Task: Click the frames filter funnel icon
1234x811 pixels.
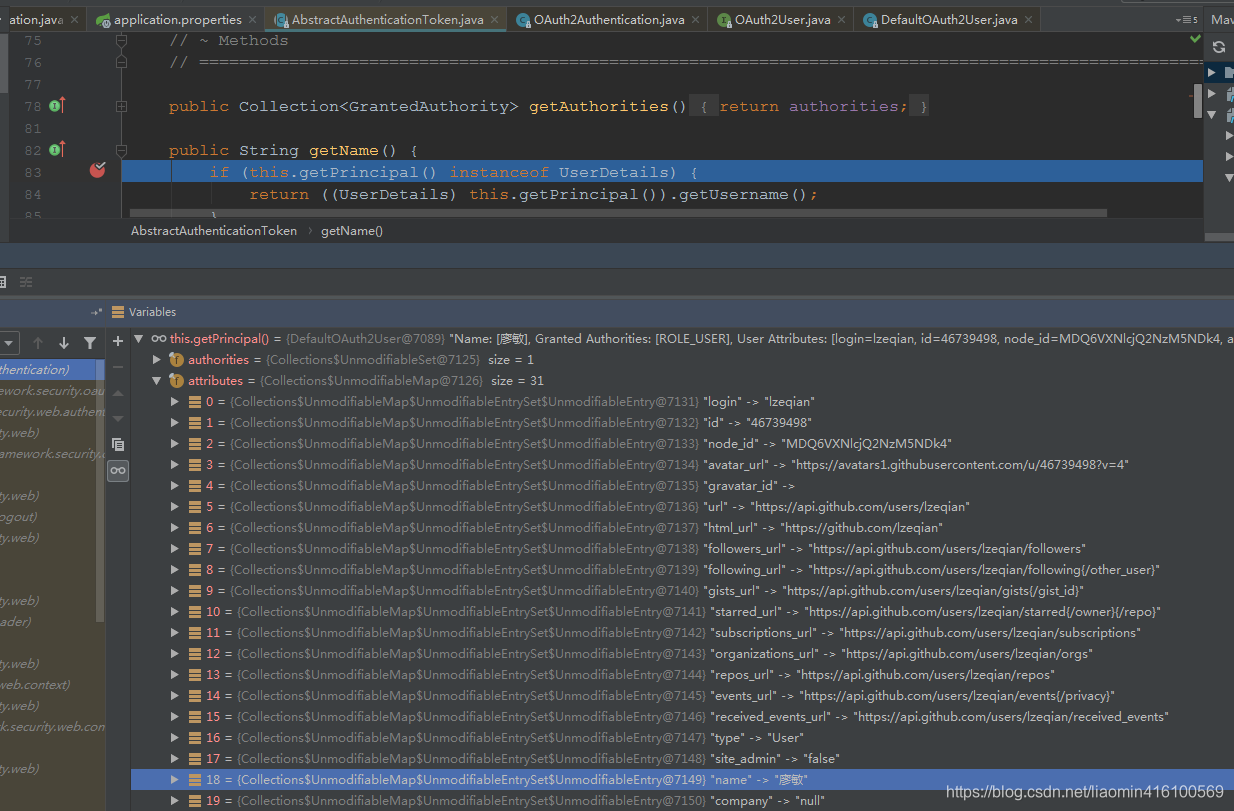Action: tap(90, 343)
